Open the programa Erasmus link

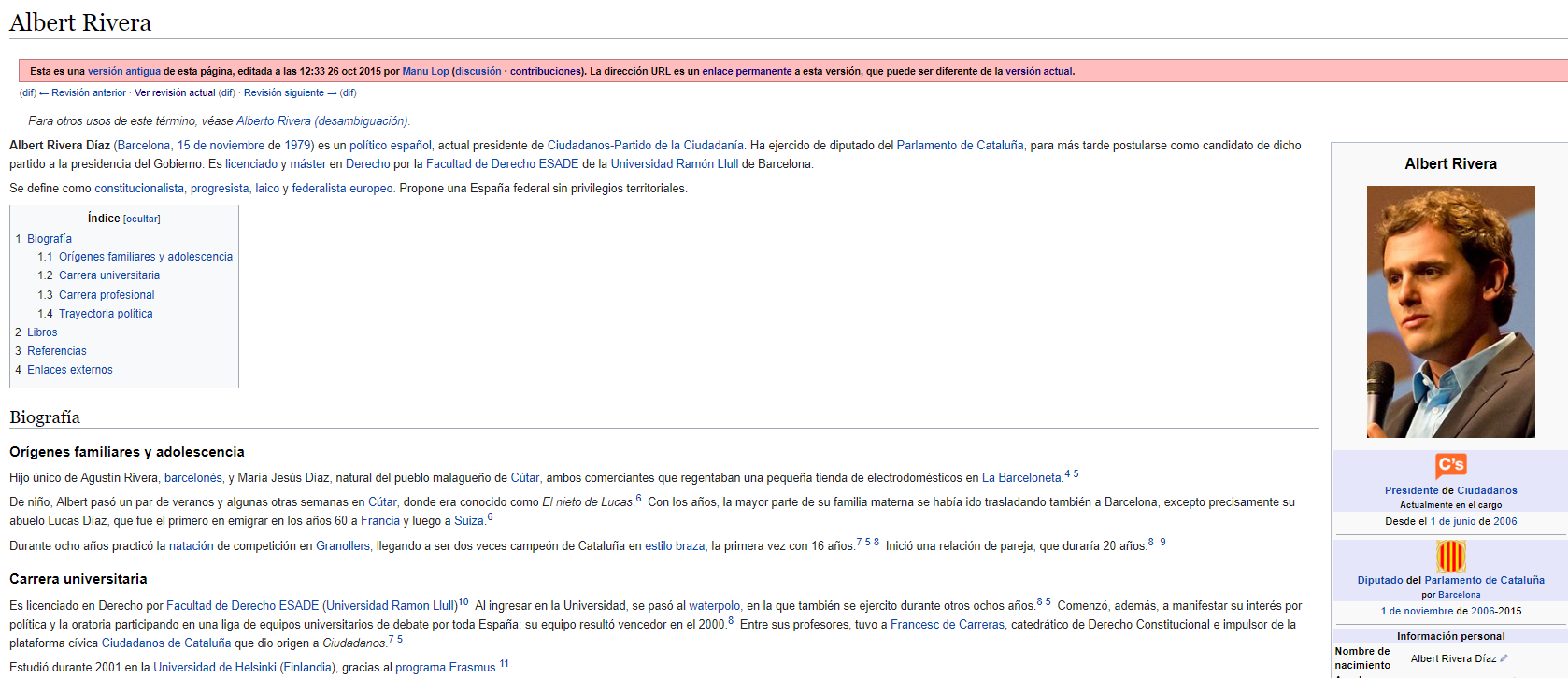point(445,668)
